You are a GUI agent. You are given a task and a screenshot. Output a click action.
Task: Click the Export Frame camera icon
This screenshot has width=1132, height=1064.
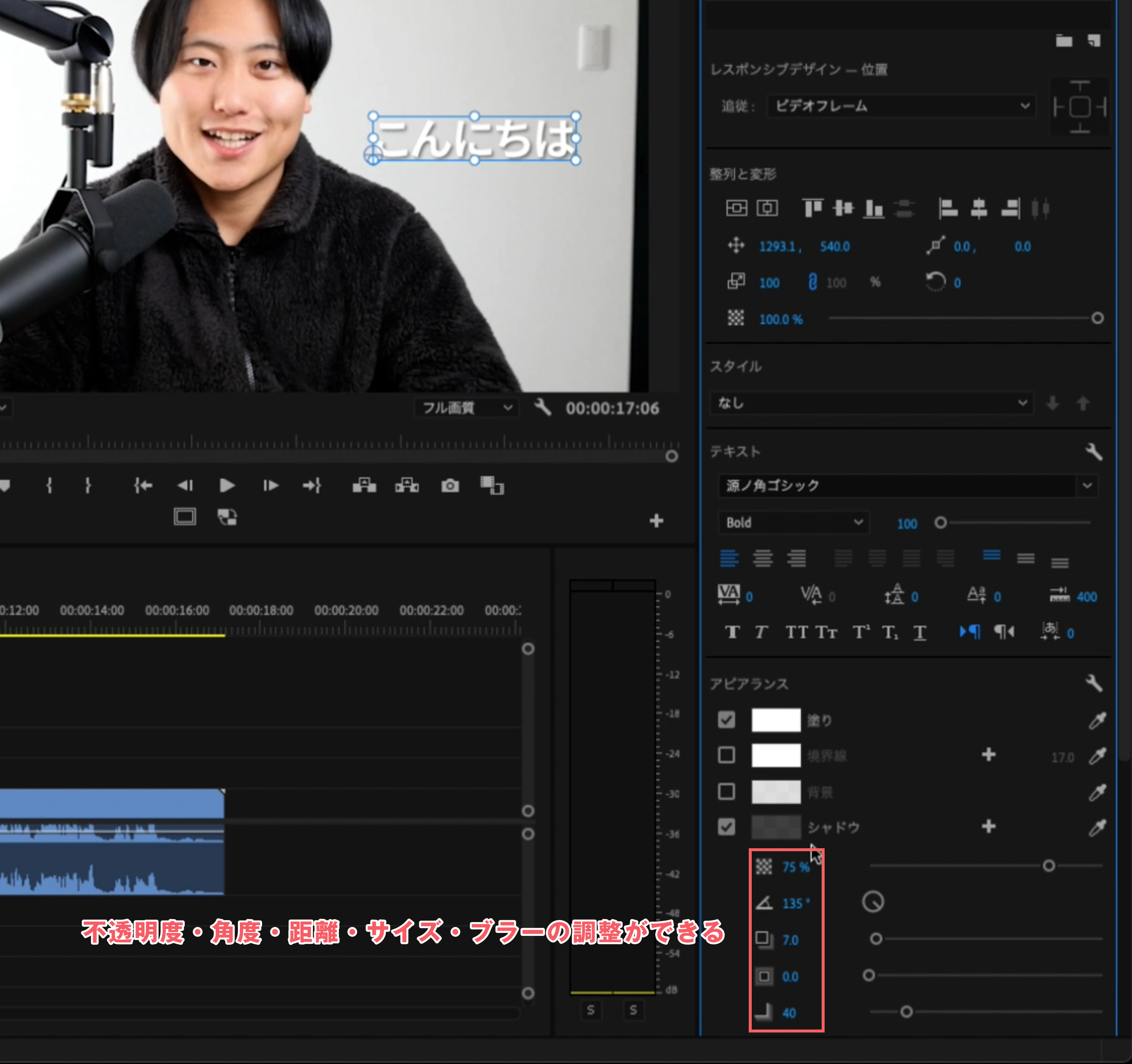450,486
